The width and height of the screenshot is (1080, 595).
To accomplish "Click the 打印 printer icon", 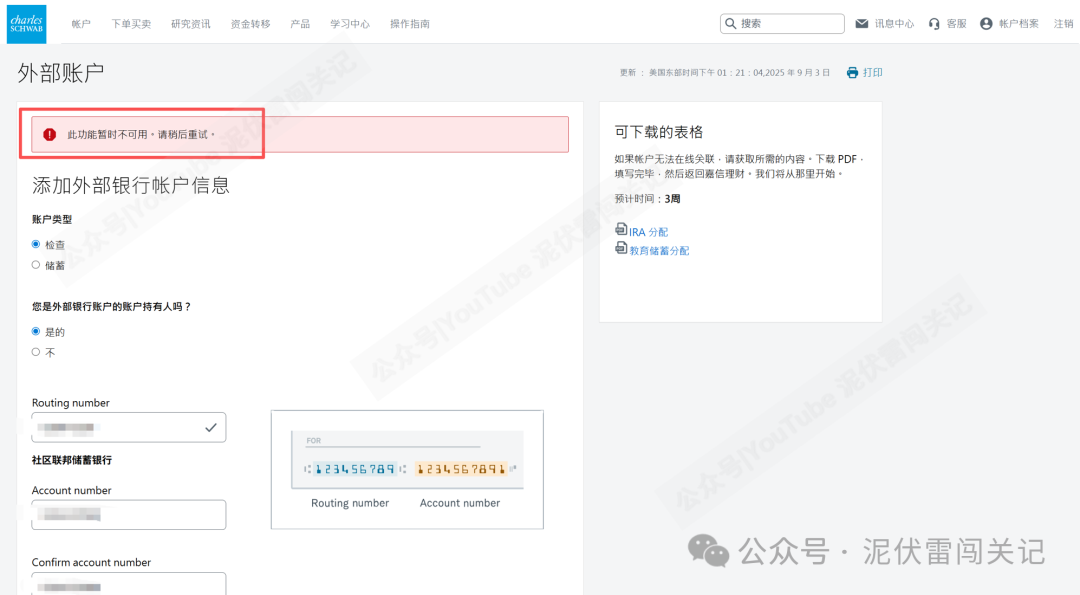I will (850, 72).
